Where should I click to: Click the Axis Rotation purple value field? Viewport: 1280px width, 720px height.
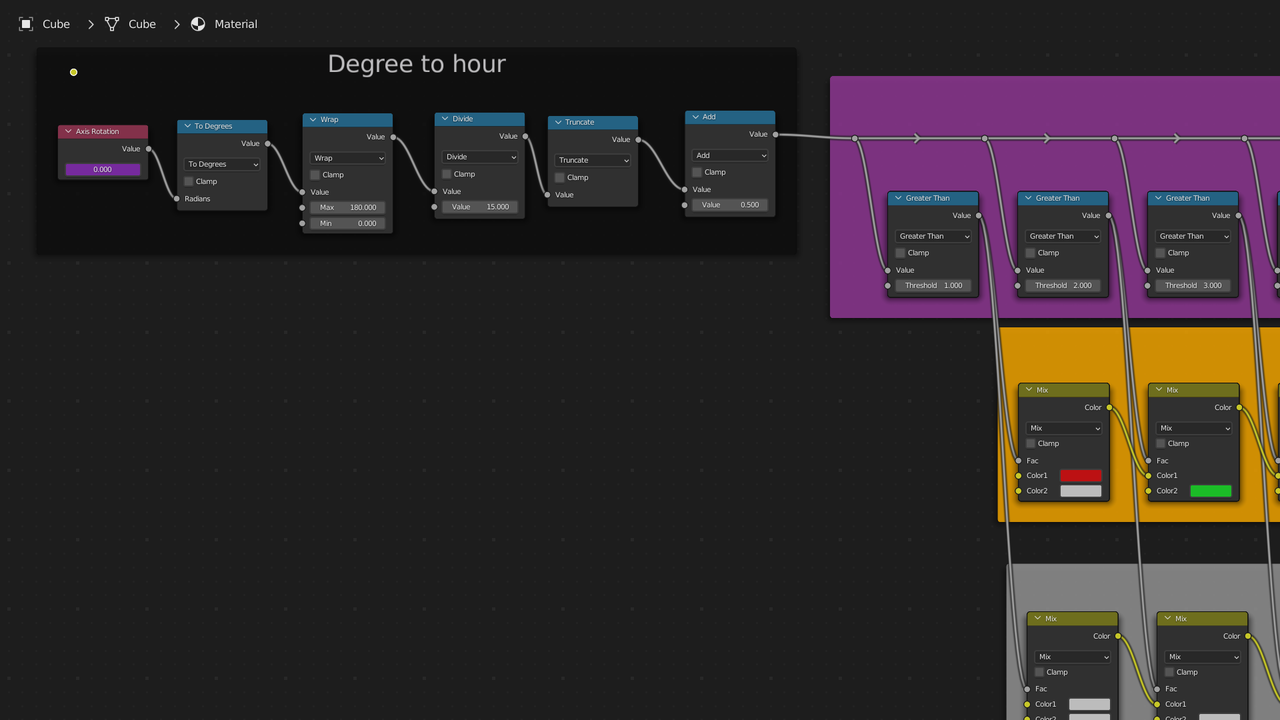coord(103,170)
